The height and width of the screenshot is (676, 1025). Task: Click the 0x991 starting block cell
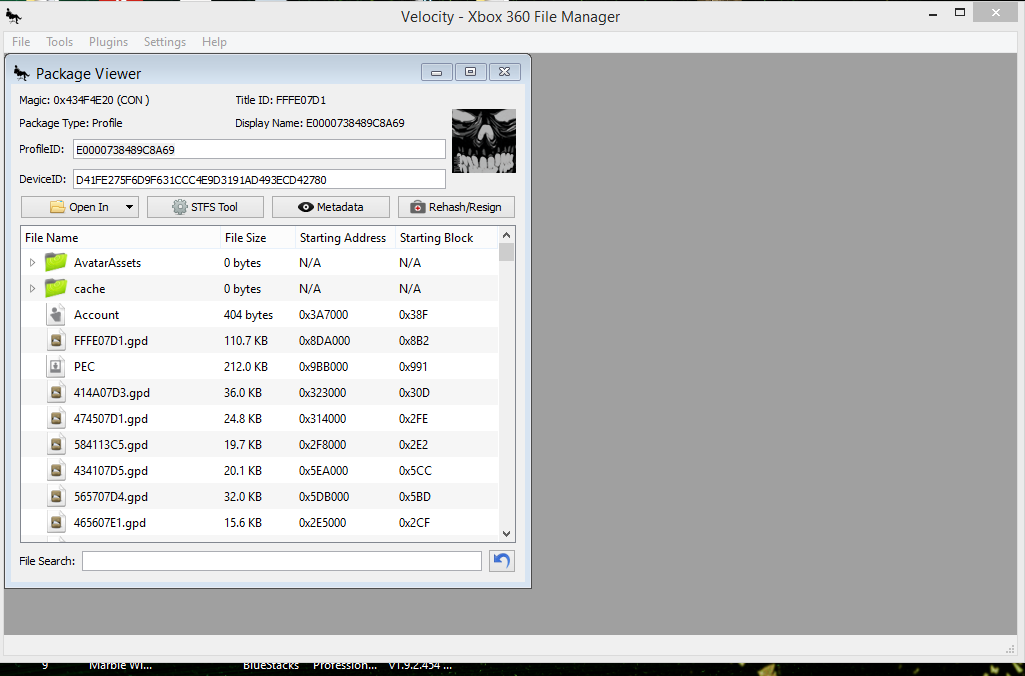(x=412, y=367)
